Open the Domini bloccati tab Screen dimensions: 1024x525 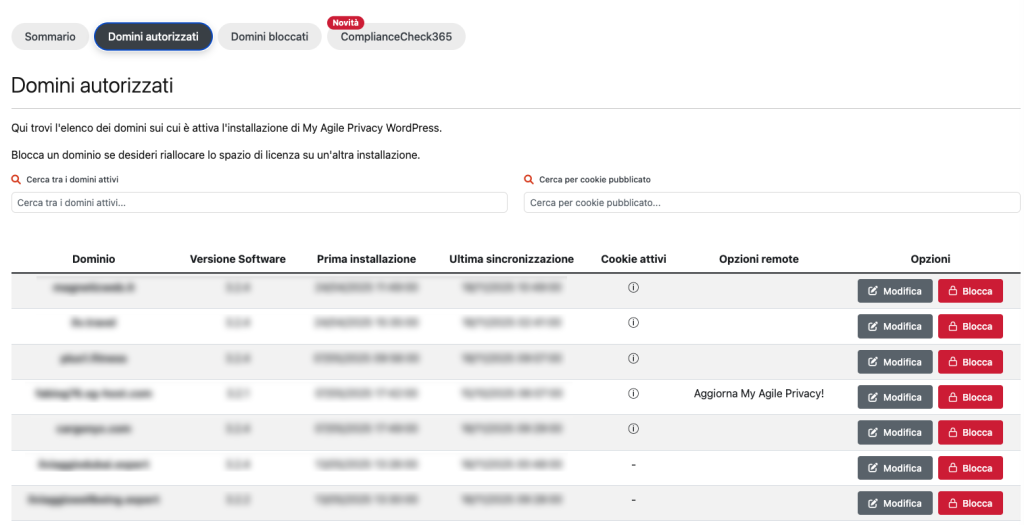point(269,37)
